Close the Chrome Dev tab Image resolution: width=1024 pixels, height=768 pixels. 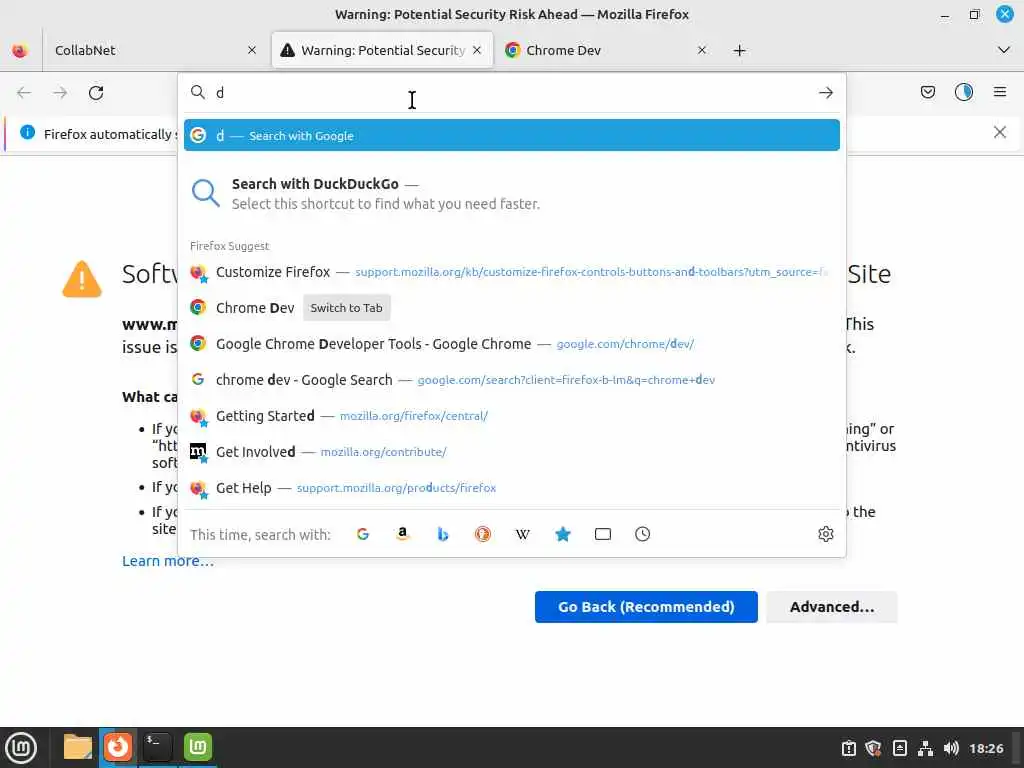coord(701,50)
